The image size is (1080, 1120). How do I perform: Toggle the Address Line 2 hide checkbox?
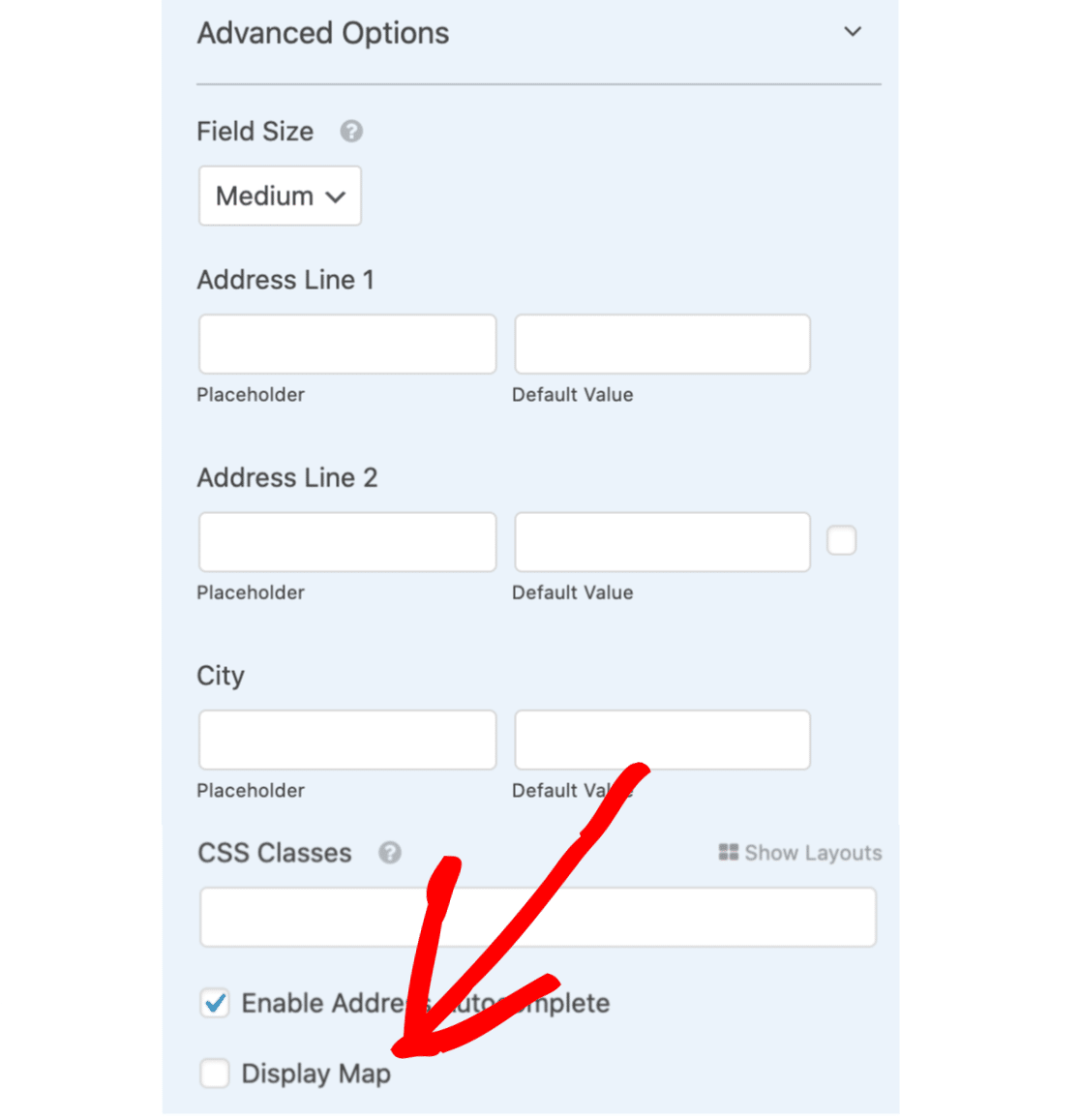841,541
